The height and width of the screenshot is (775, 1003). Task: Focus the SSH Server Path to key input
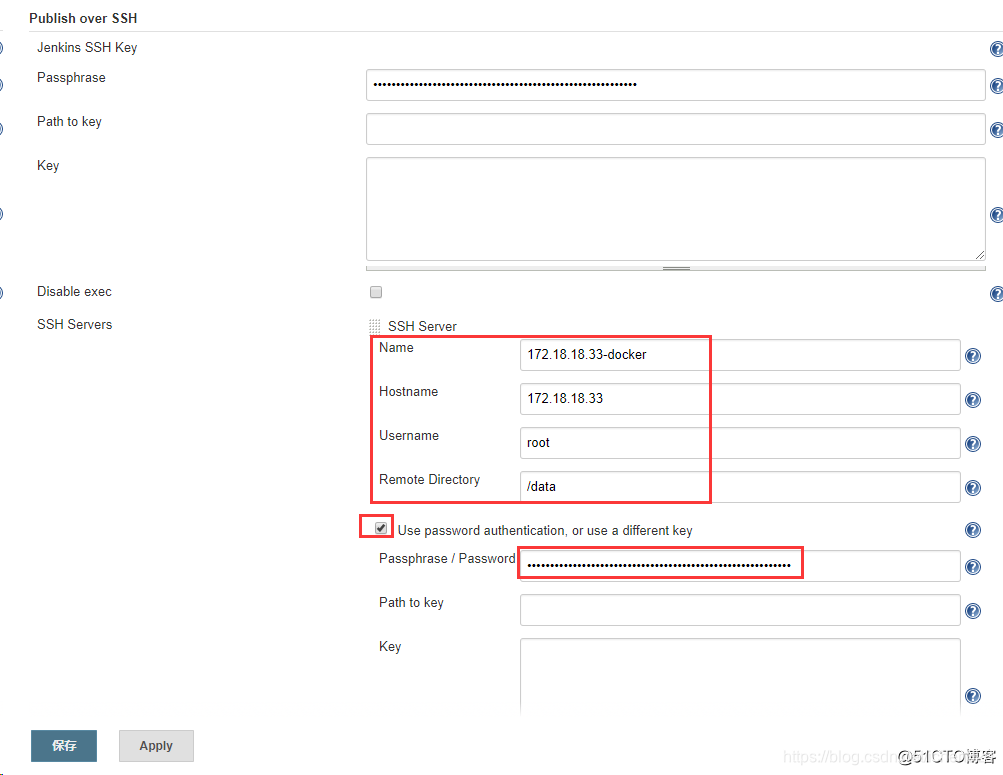point(740,610)
